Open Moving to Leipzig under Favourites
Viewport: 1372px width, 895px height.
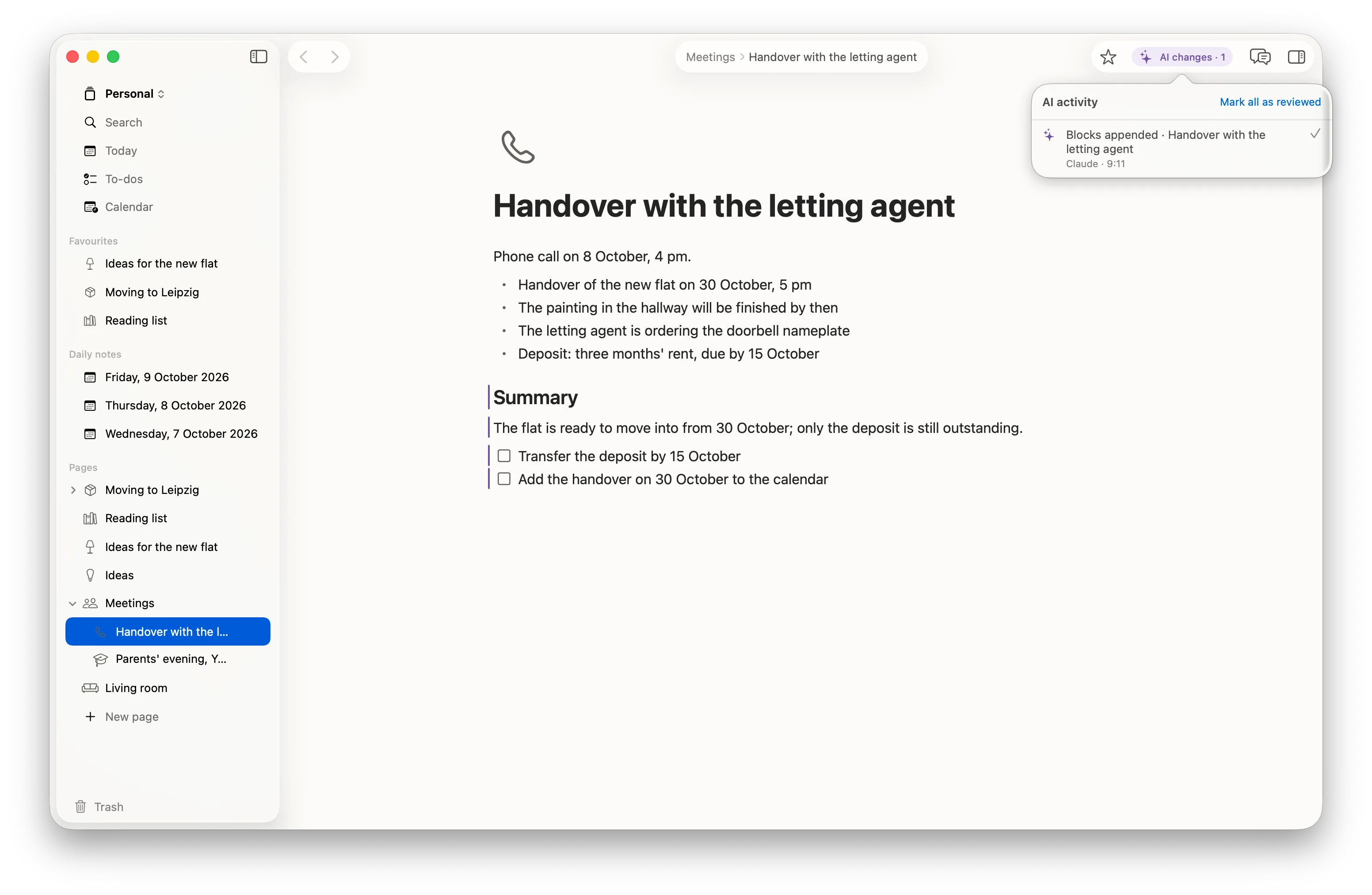(168, 292)
